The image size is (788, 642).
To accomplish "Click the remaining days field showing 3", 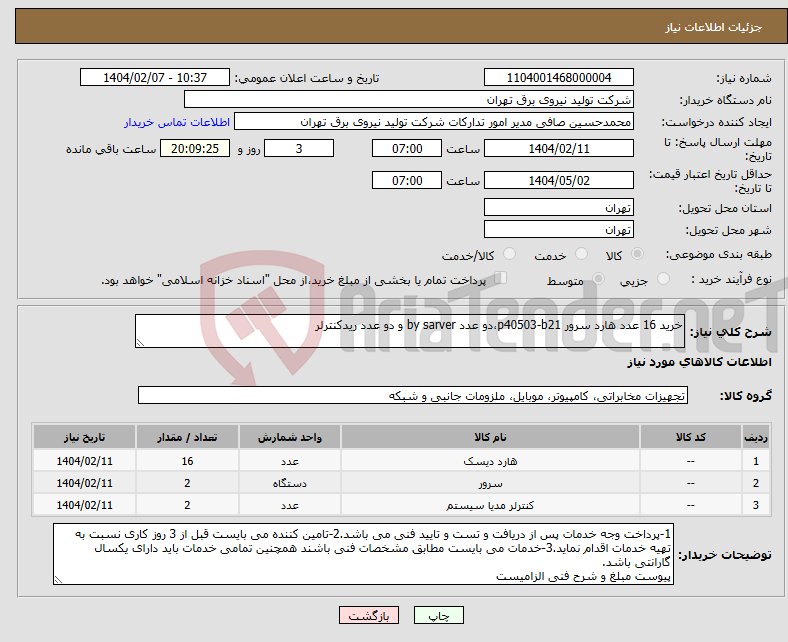I will tap(299, 148).
